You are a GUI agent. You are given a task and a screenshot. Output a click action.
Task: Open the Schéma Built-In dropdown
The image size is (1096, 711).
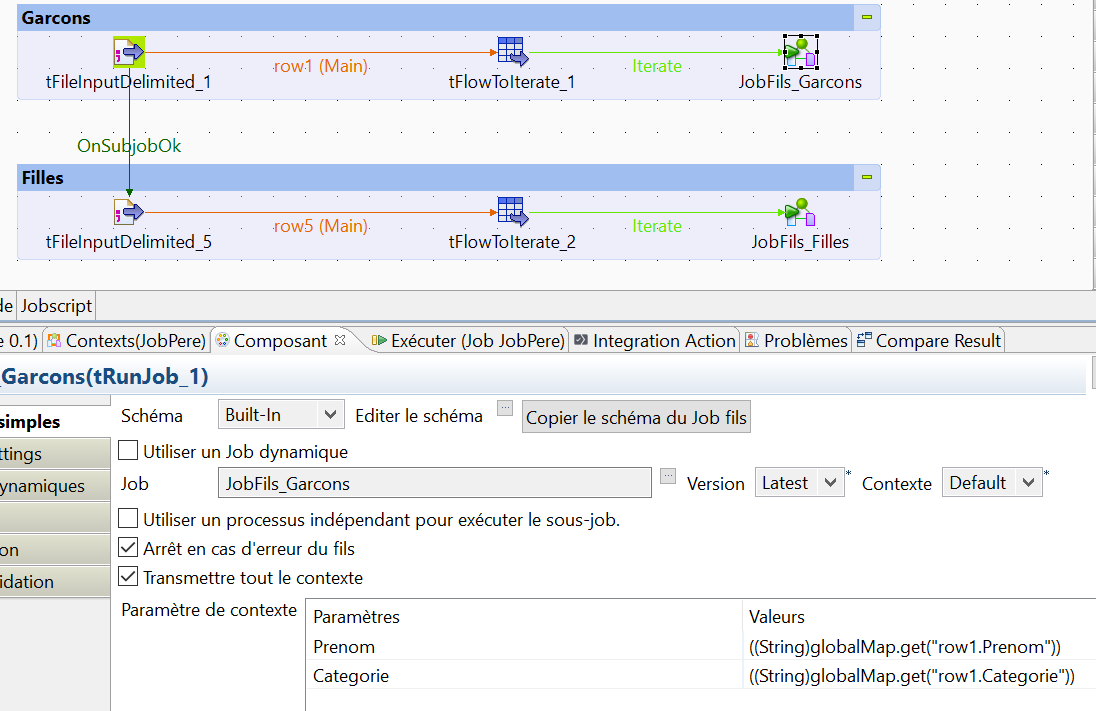(x=281, y=414)
